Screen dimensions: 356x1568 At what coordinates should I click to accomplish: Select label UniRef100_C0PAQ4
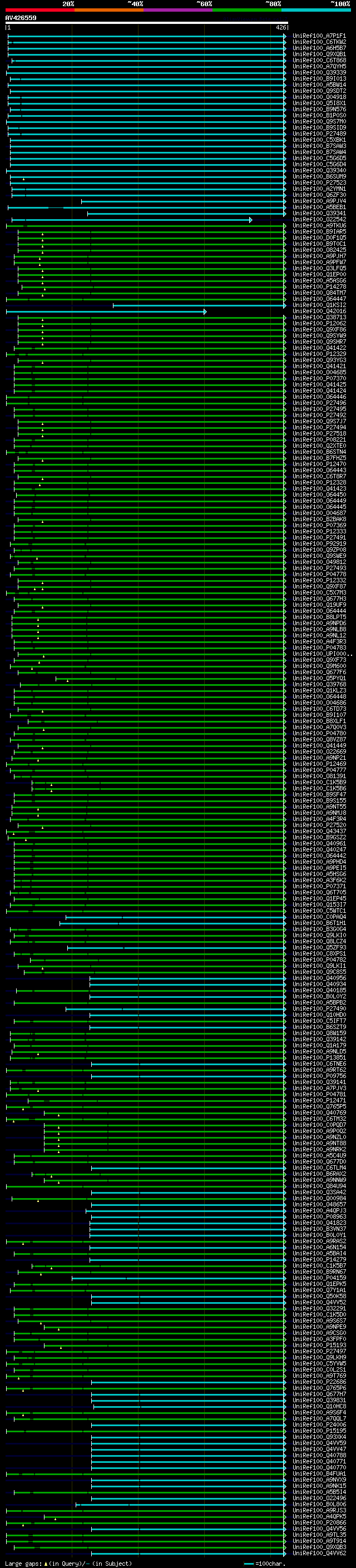tap(319, 917)
